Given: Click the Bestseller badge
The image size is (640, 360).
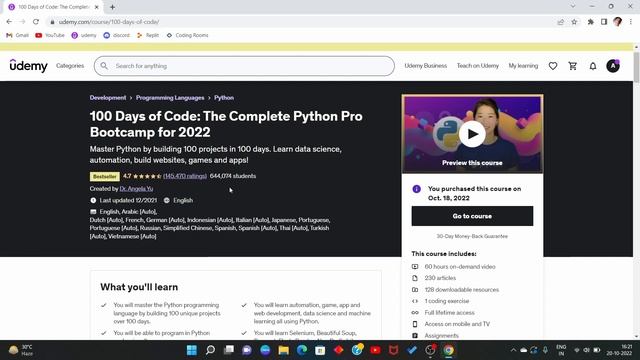Looking at the screenshot, I should pyautogui.click(x=104, y=176).
